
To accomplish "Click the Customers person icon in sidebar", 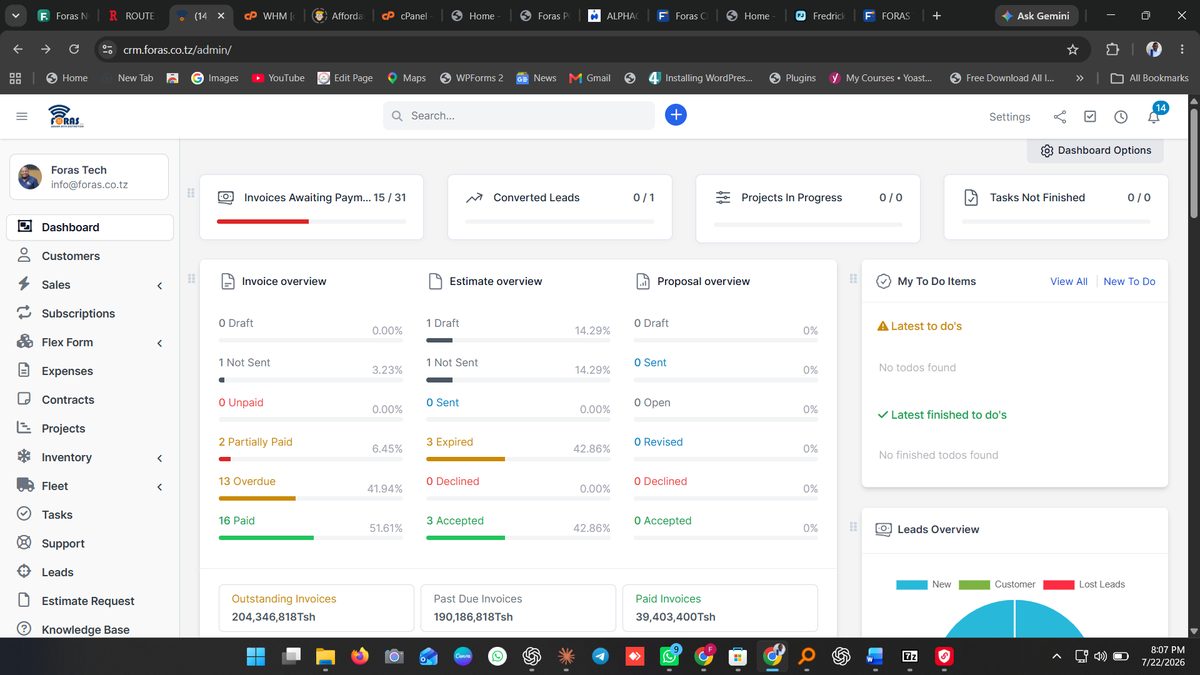I will [24, 256].
